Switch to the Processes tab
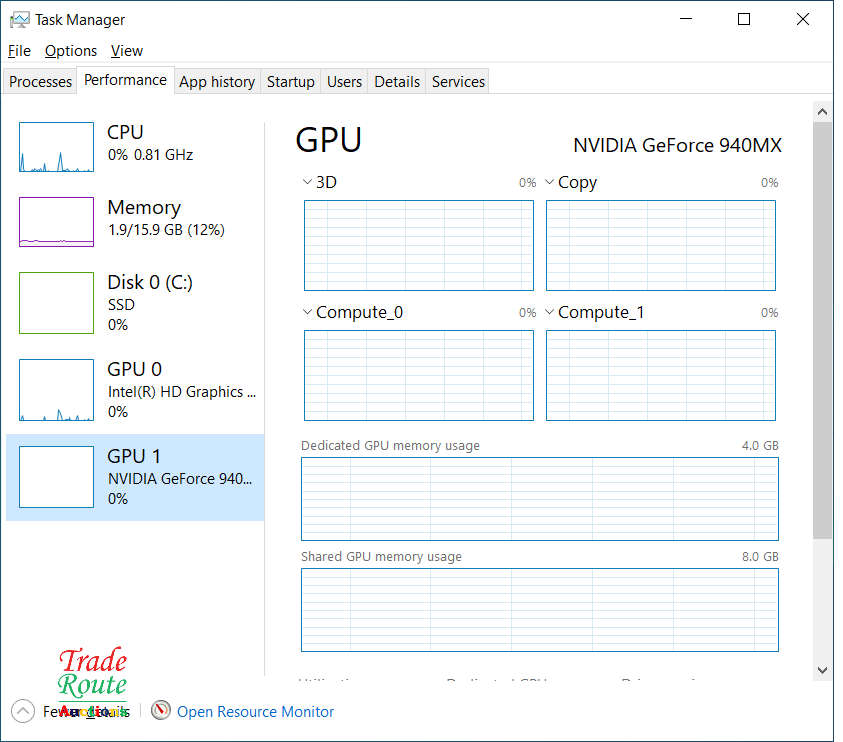843x742 pixels. (39, 81)
